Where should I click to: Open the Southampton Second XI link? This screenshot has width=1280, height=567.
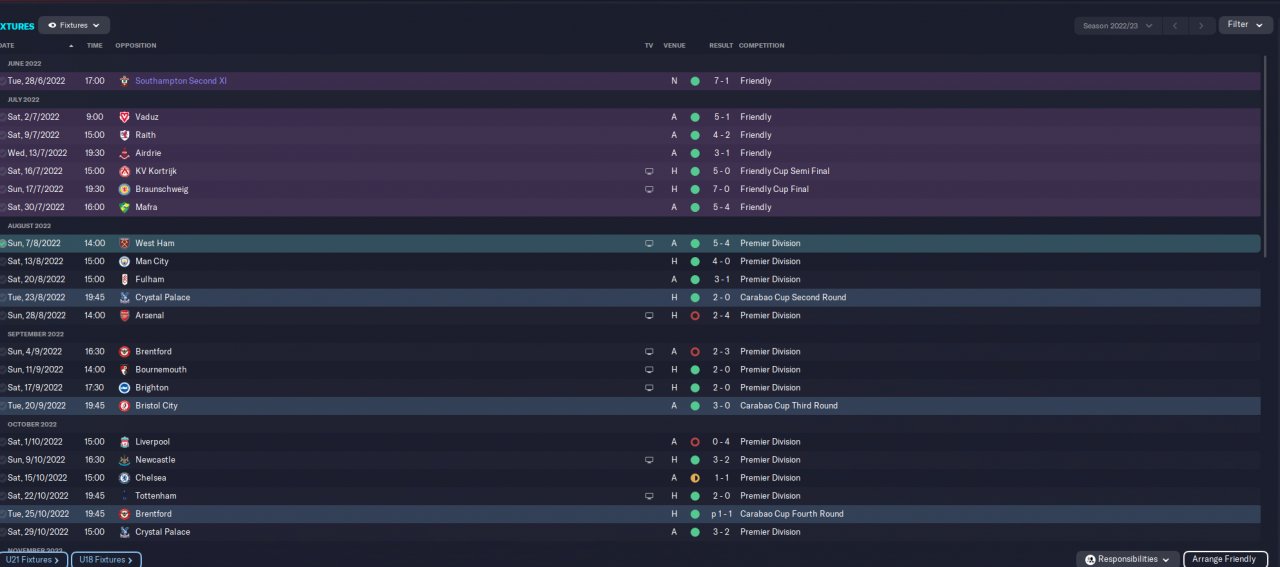[181, 81]
